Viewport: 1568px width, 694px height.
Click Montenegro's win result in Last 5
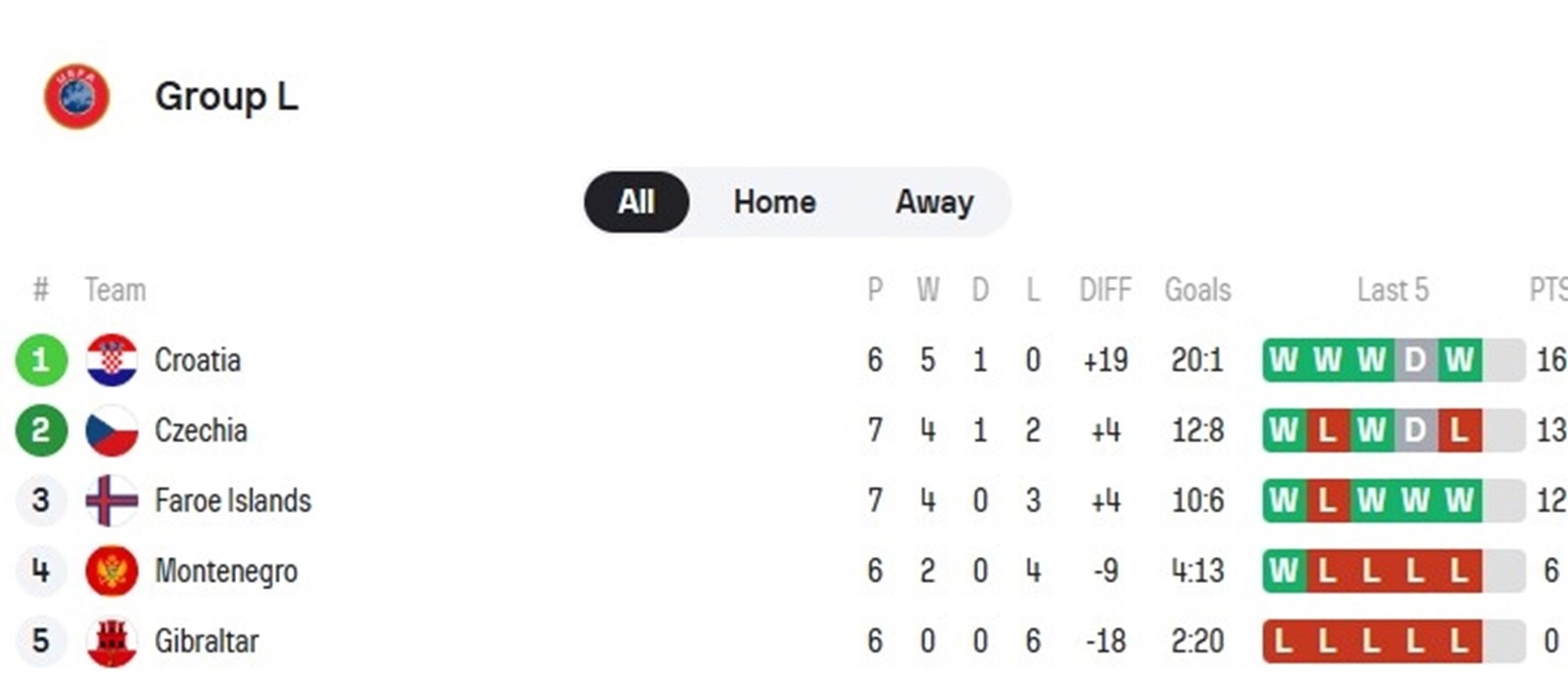point(1283,571)
